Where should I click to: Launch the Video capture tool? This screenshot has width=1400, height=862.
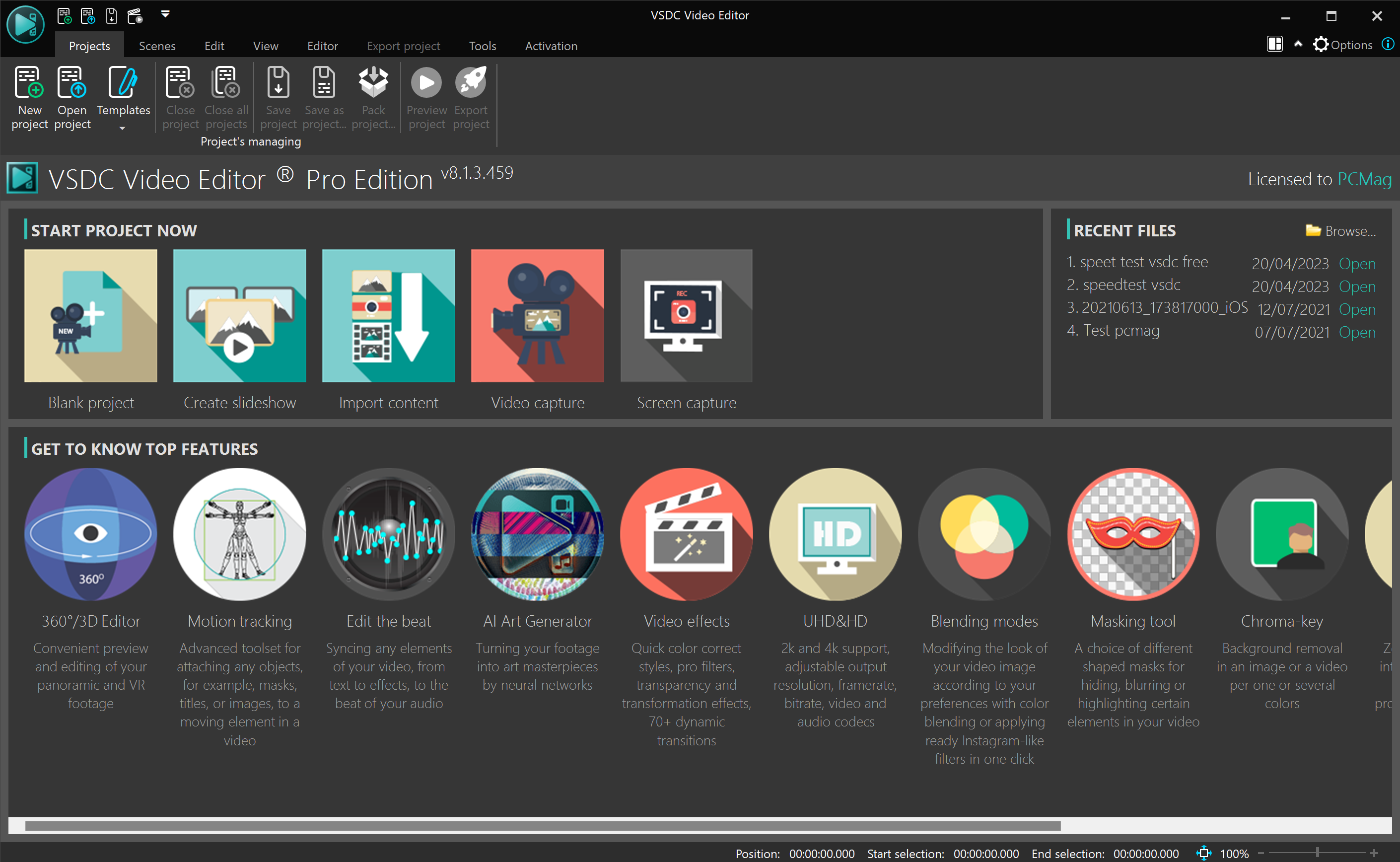pyautogui.click(x=537, y=316)
